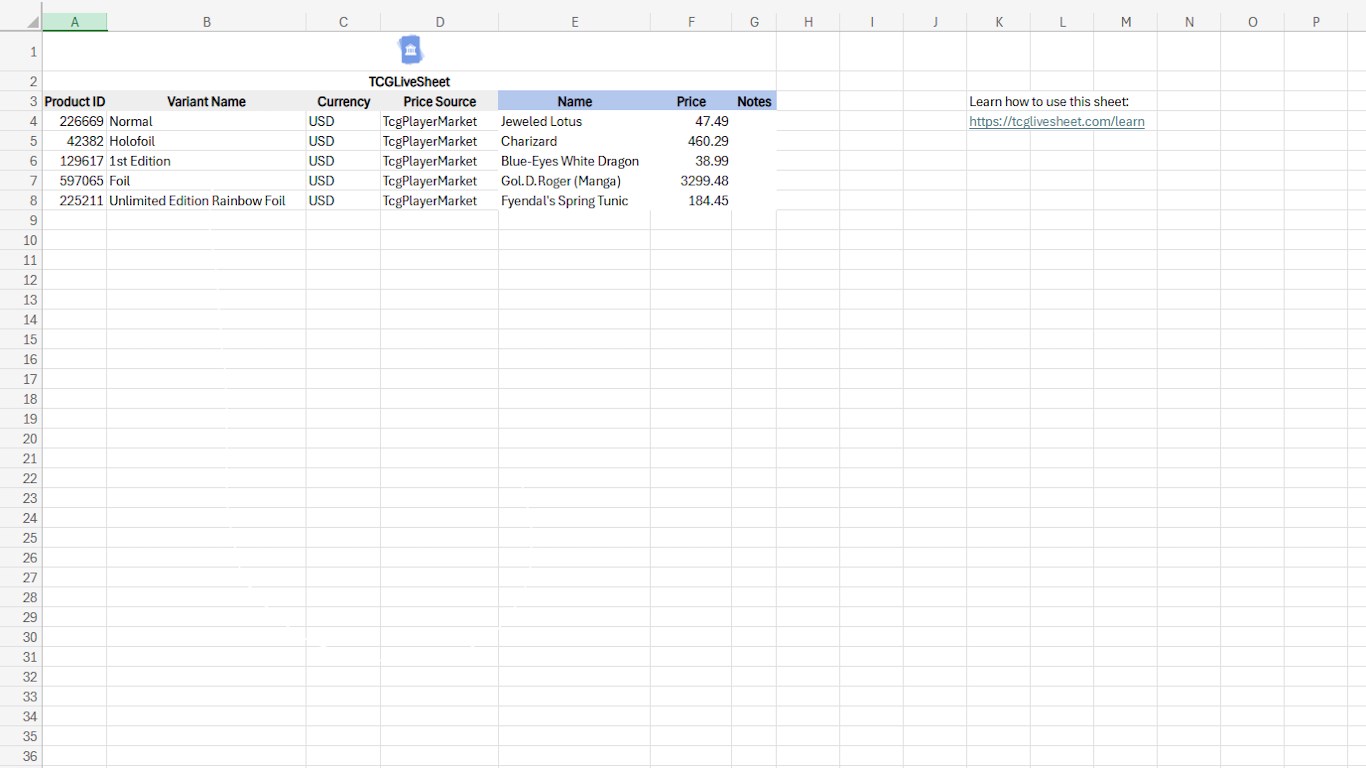Click the Unlimited Edition Rainbow Foil cell

point(206,201)
